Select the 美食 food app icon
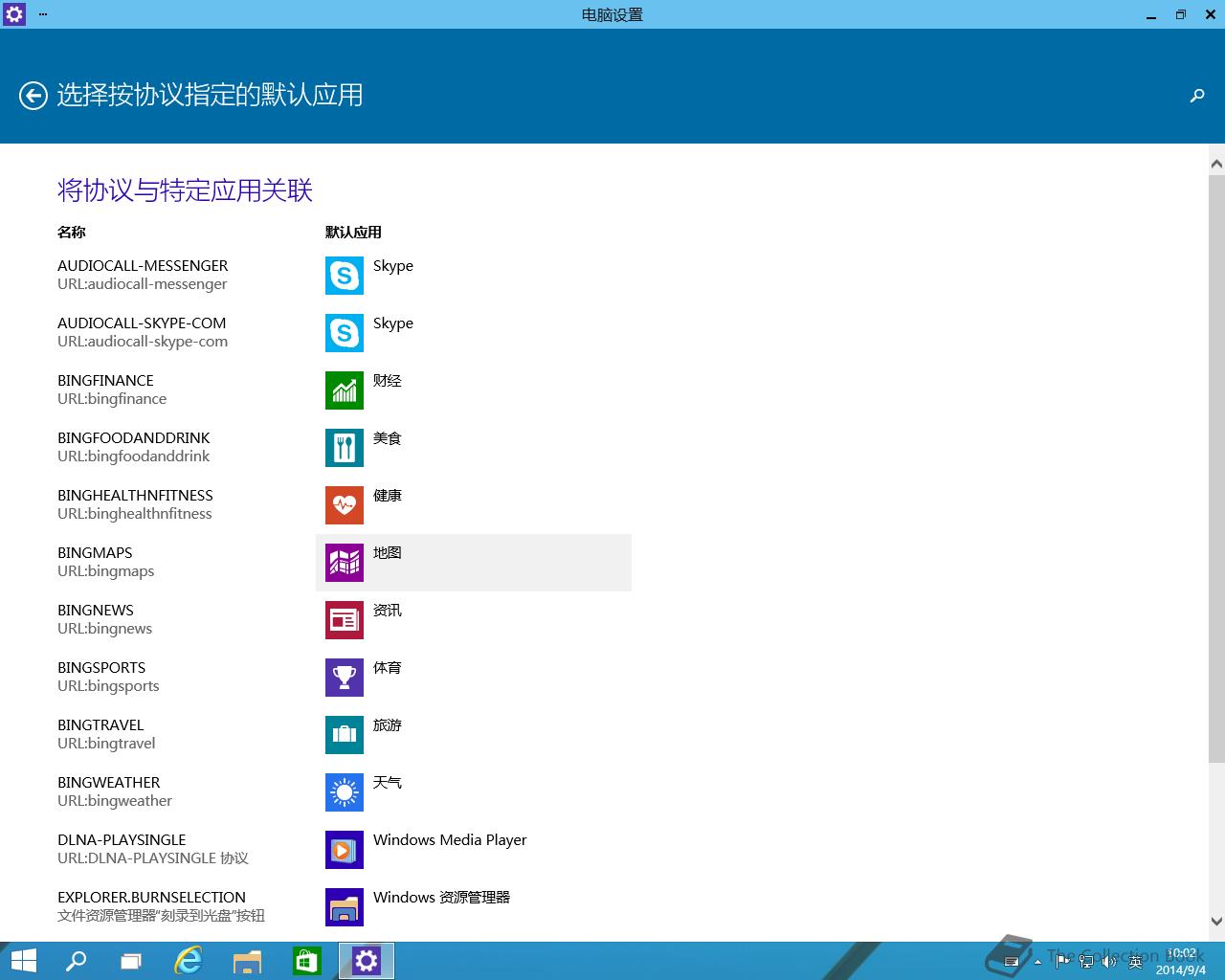This screenshot has width=1225, height=980. [345, 448]
